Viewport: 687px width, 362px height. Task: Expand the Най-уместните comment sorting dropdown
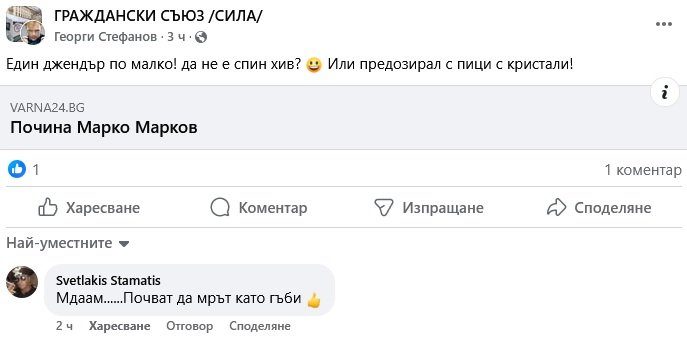point(67,243)
